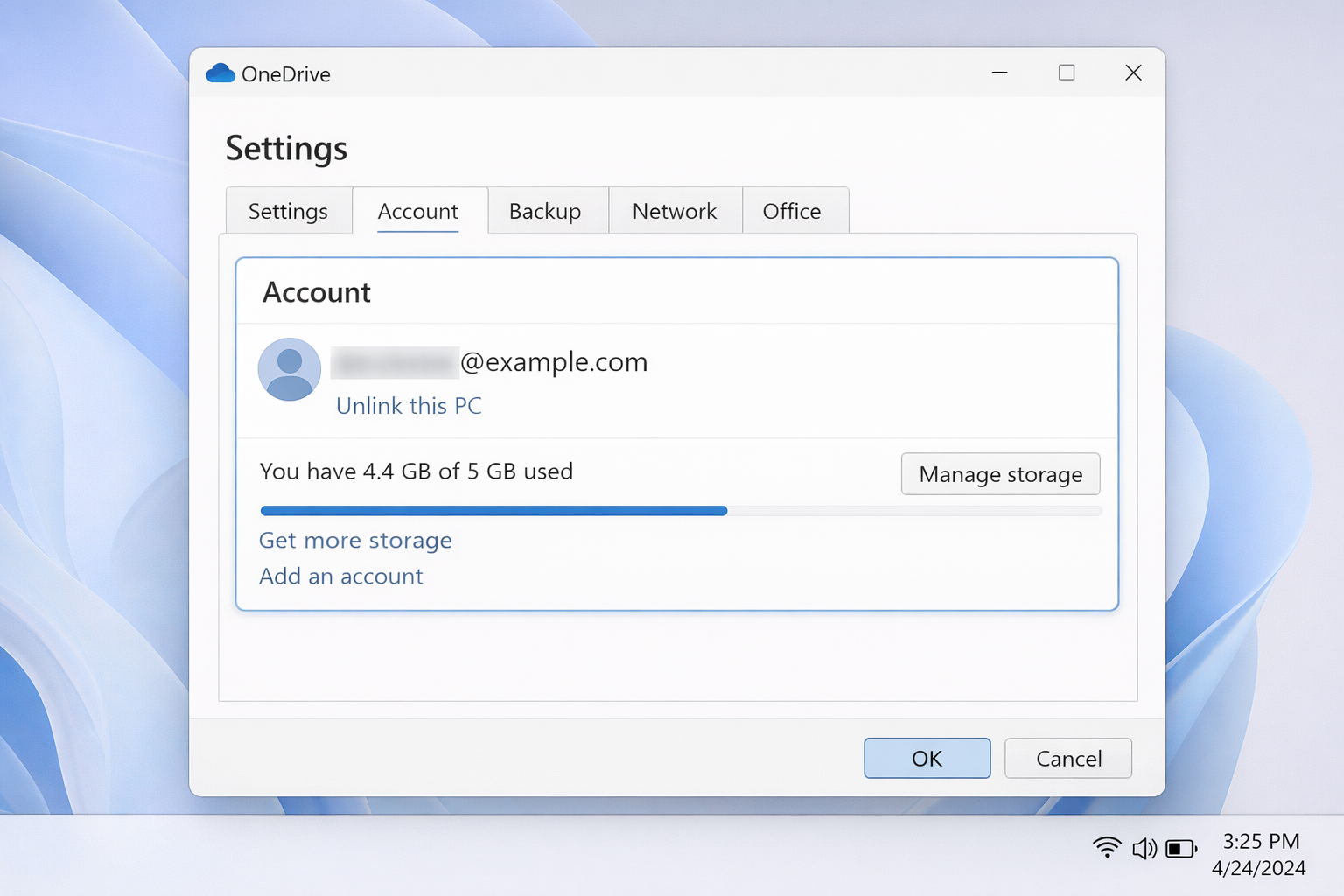
Task: Confirm with the OK button
Action: pyautogui.click(x=927, y=758)
